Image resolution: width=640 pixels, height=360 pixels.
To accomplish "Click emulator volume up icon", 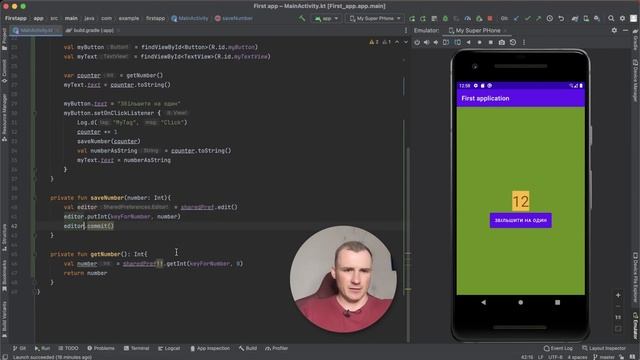I will (x=427, y=42).
